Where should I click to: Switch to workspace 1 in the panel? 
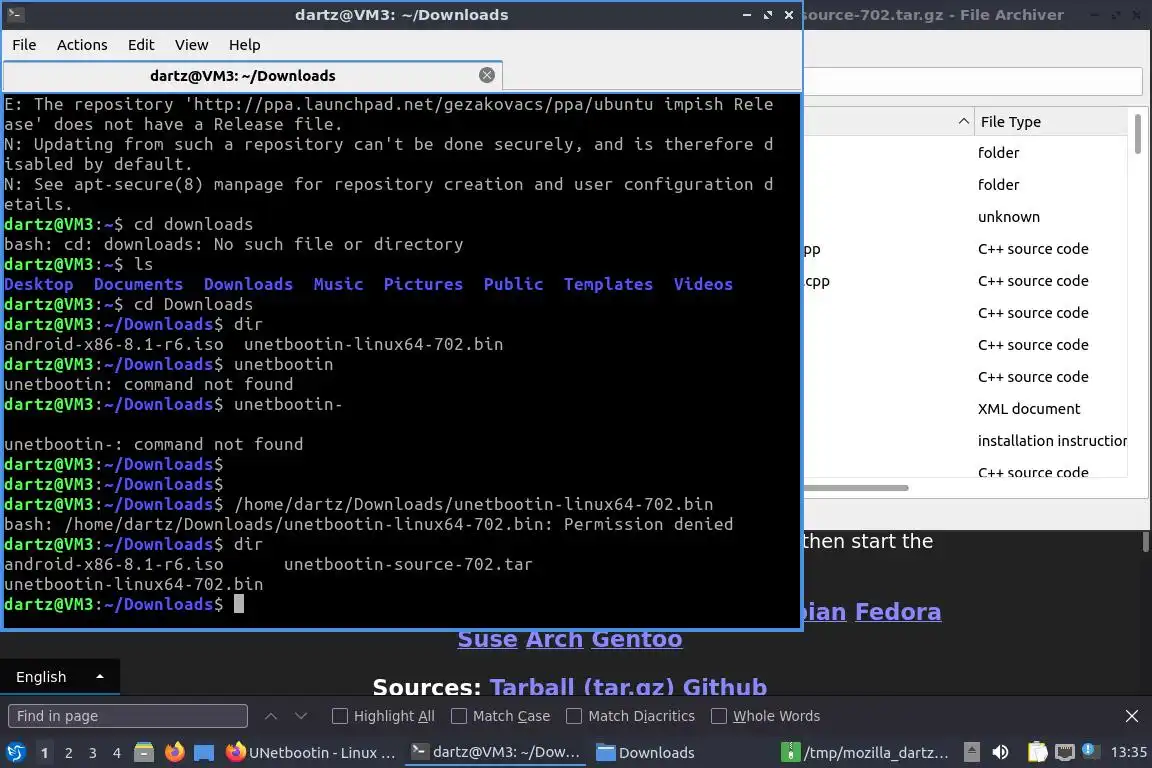pyautogui.click(x=44, y=753)
